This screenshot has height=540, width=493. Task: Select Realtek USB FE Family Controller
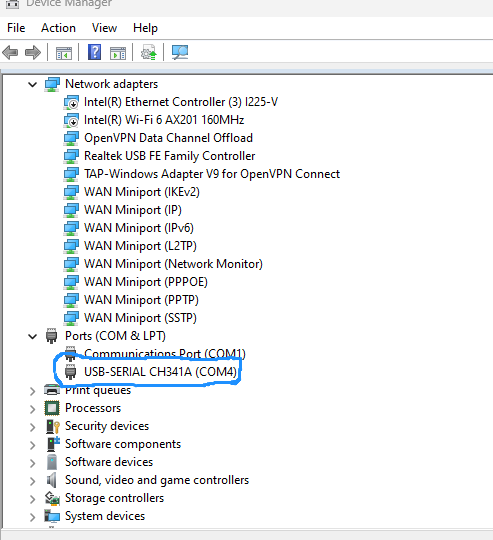[x=170, y=156]
